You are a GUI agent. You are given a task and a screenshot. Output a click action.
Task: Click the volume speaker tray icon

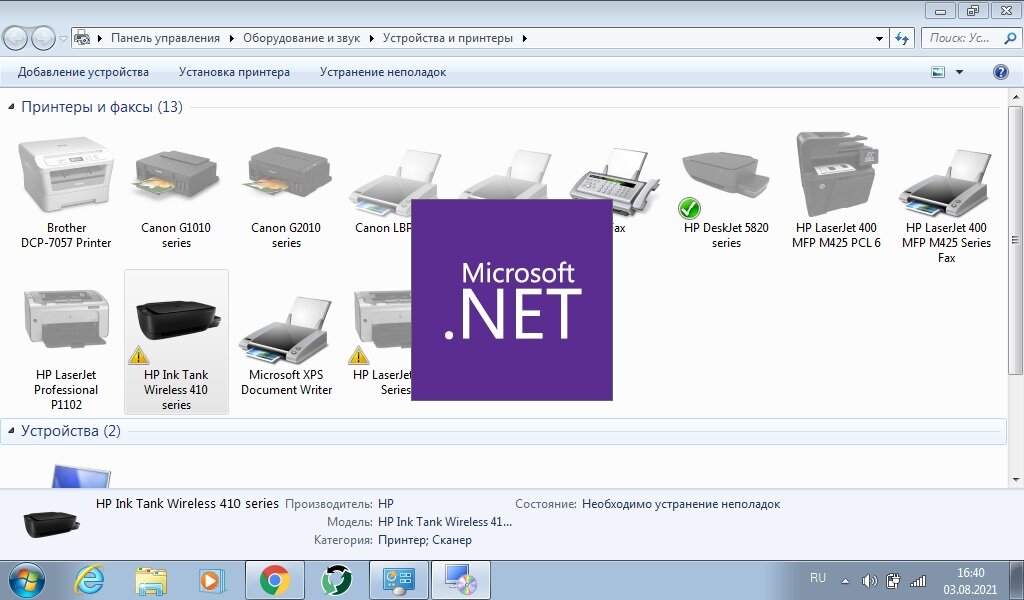(x=869, y=580)
